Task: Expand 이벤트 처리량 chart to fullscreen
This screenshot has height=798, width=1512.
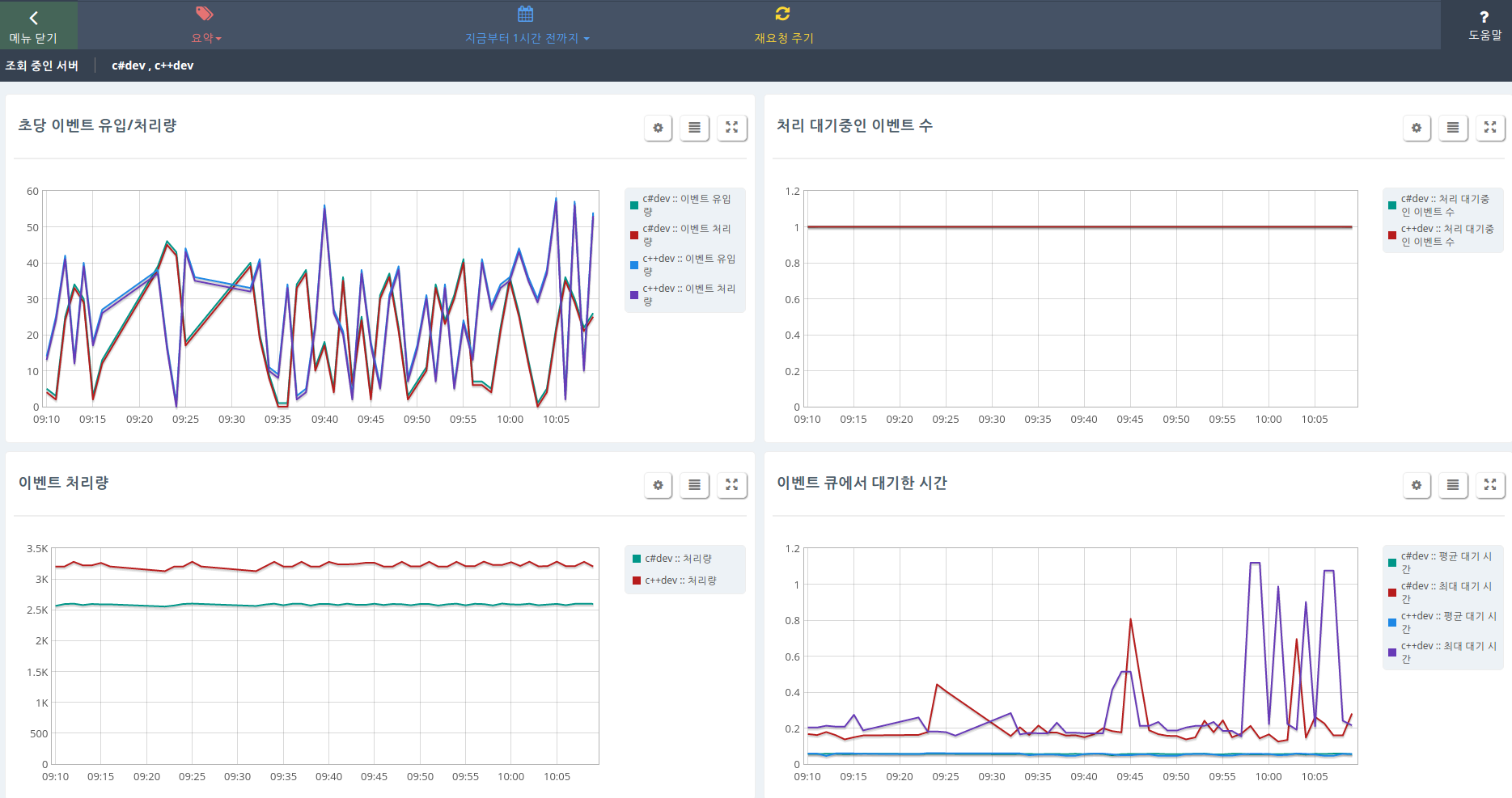Action: 732,485
